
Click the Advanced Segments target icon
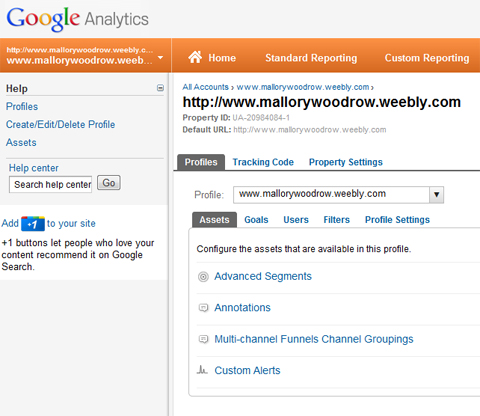tap(203, 277)
